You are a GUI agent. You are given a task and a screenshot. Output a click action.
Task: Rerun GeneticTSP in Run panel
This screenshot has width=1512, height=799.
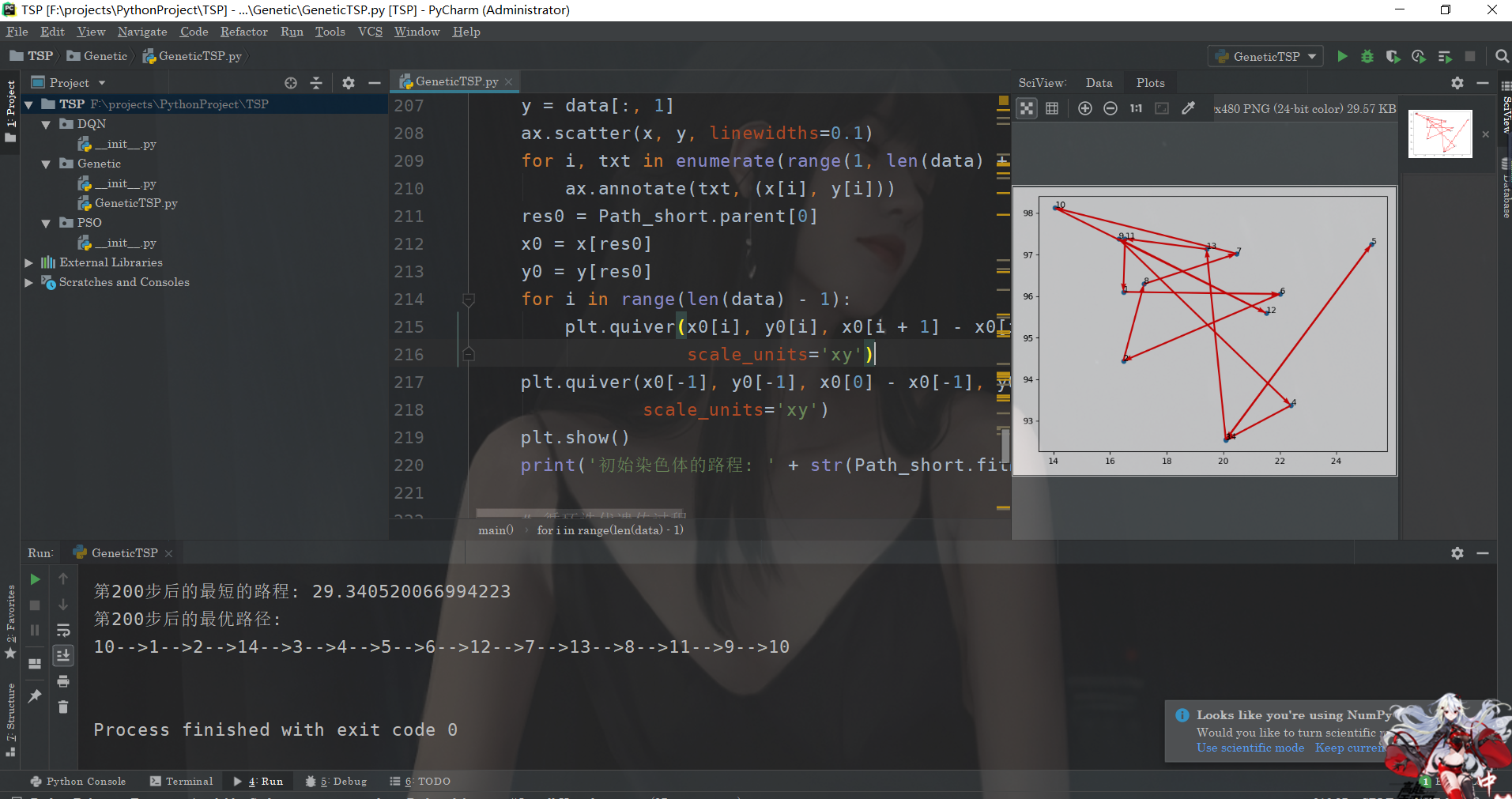coord(35,579)
